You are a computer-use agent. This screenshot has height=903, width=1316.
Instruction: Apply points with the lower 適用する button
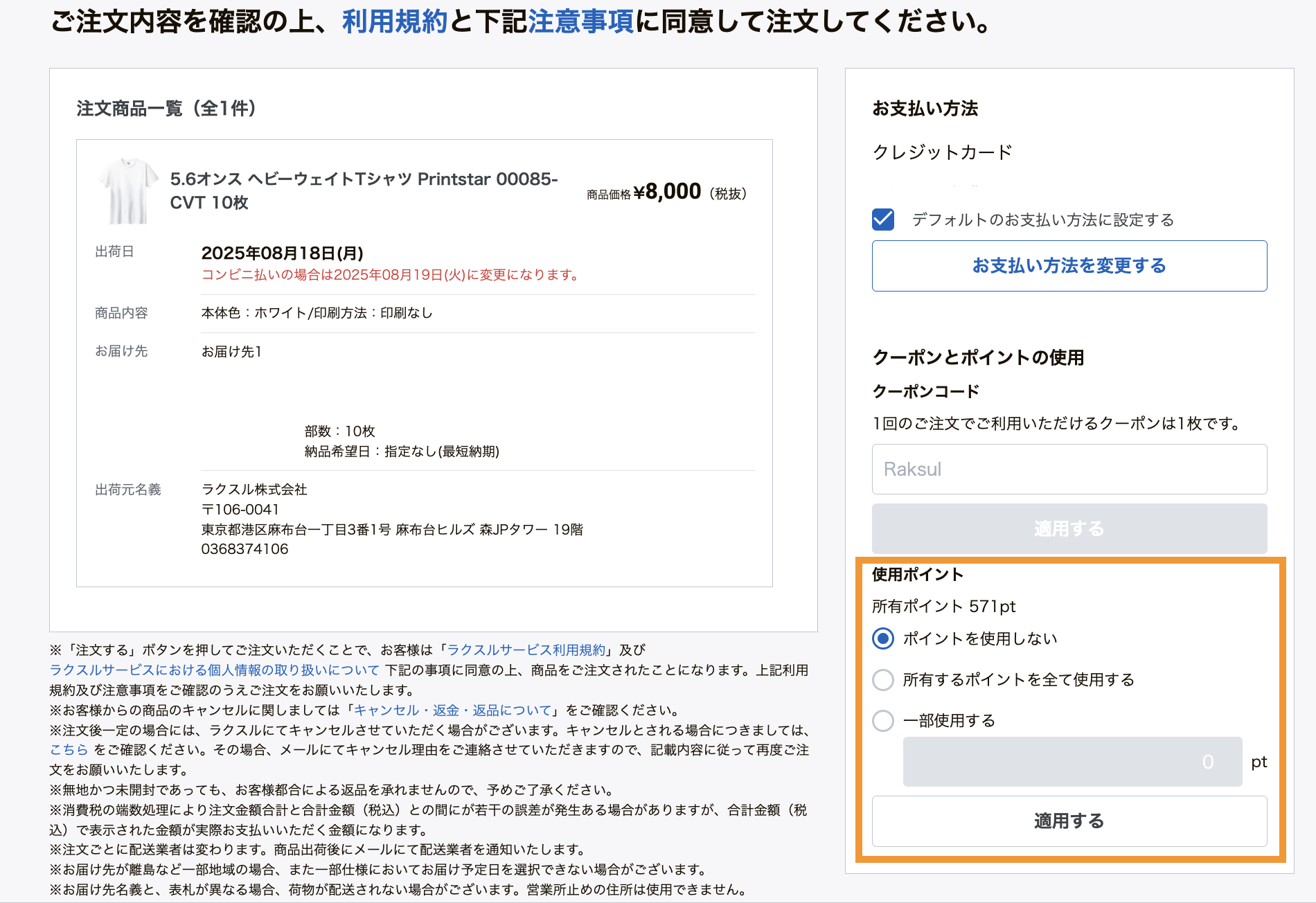coord(1069,821)
